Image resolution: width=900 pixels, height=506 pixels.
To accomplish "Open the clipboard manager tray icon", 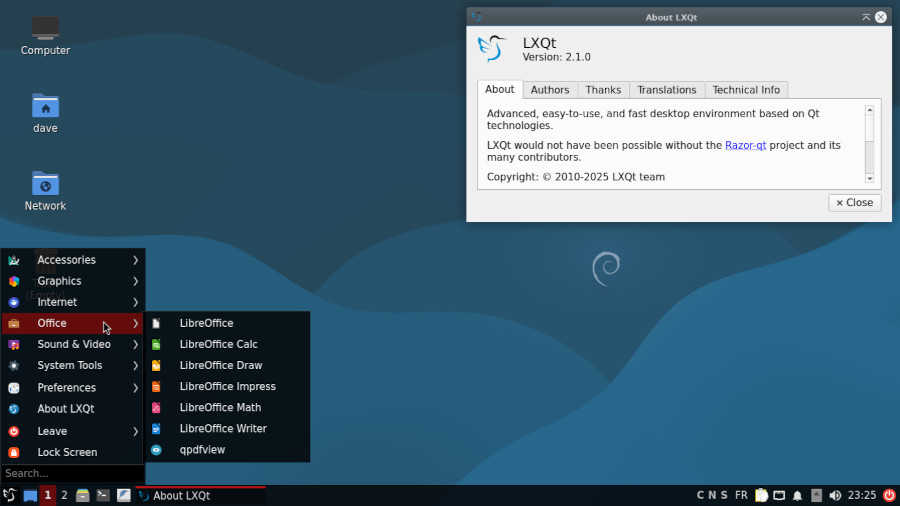I will (x=761, y=495).
